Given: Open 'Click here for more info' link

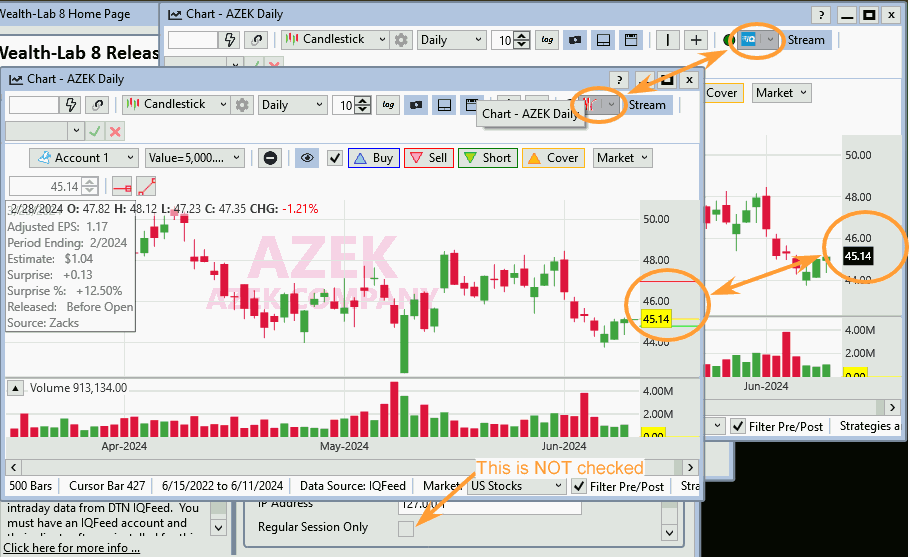Looking at the screenshot, I should 71,548.
